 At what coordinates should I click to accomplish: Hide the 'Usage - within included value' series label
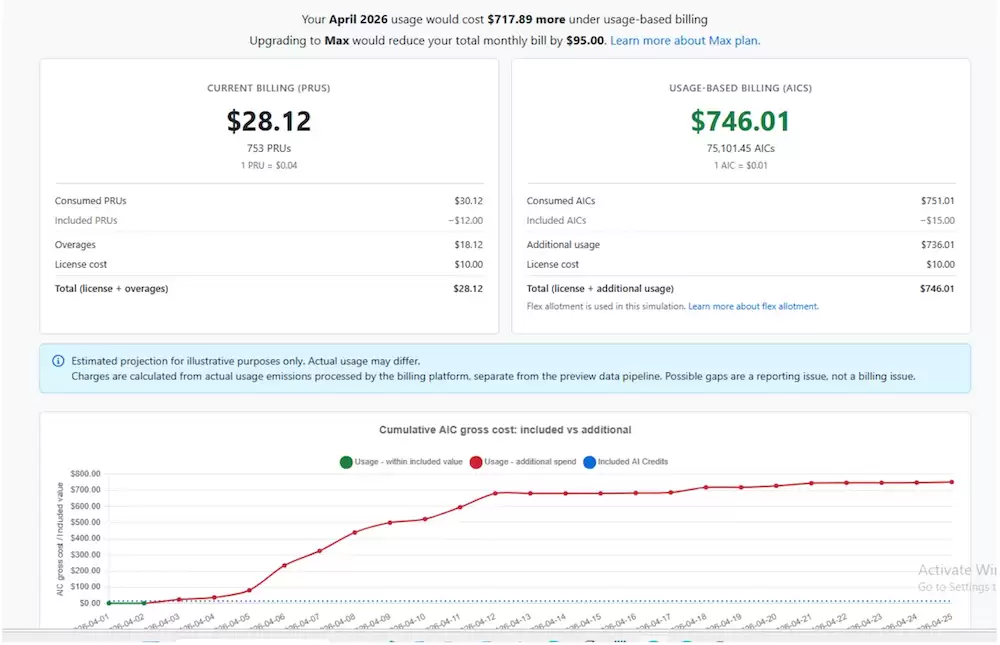pyautogui.click(x=408, y=462)
